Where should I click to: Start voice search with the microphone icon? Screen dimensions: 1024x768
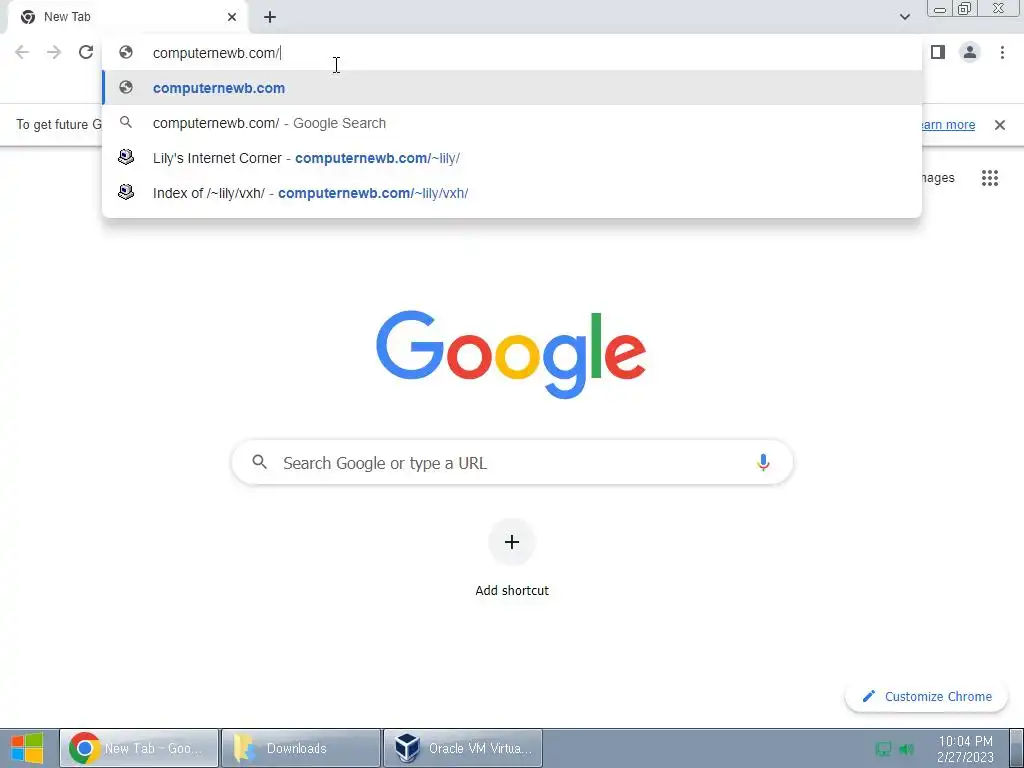click(763, 462)
